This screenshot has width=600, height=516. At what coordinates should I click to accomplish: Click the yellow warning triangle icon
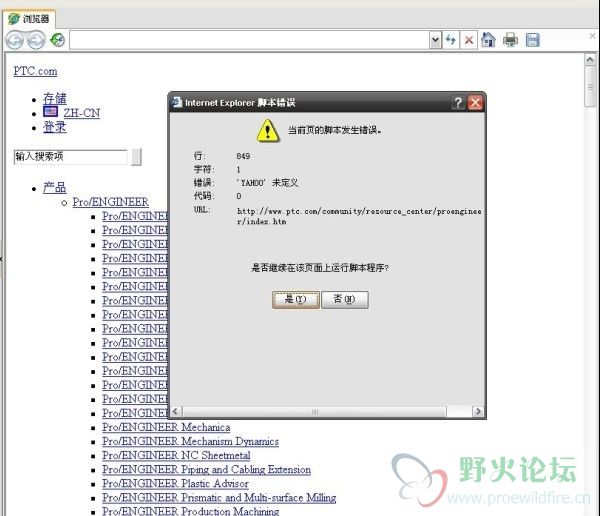tap(268, 131)
